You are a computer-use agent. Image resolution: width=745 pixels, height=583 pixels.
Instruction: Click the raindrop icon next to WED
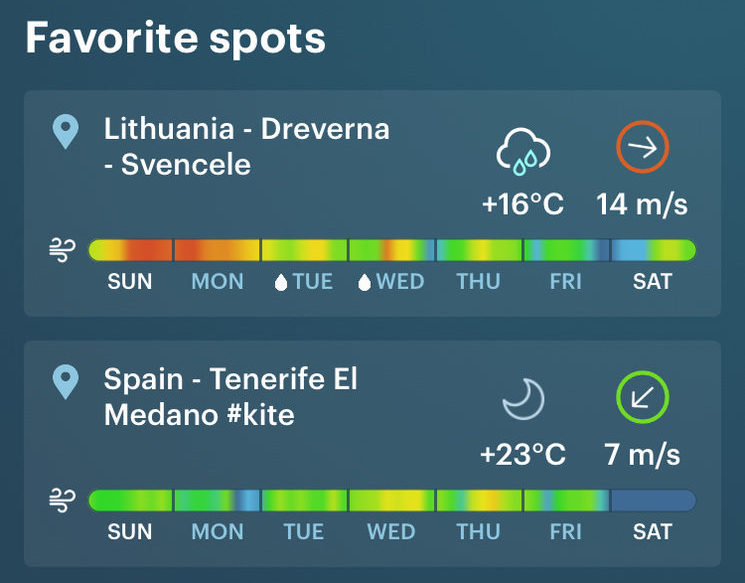click(x=364, y=282)
